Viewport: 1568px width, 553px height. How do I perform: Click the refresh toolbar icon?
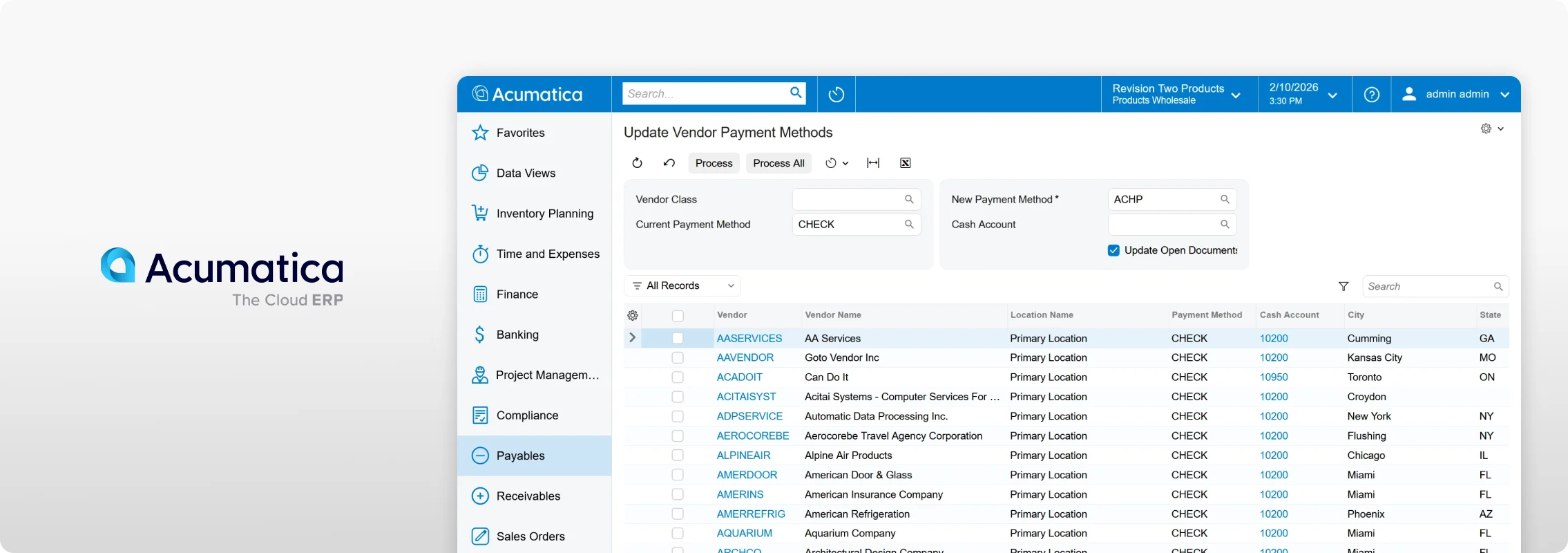click(637, 163)
